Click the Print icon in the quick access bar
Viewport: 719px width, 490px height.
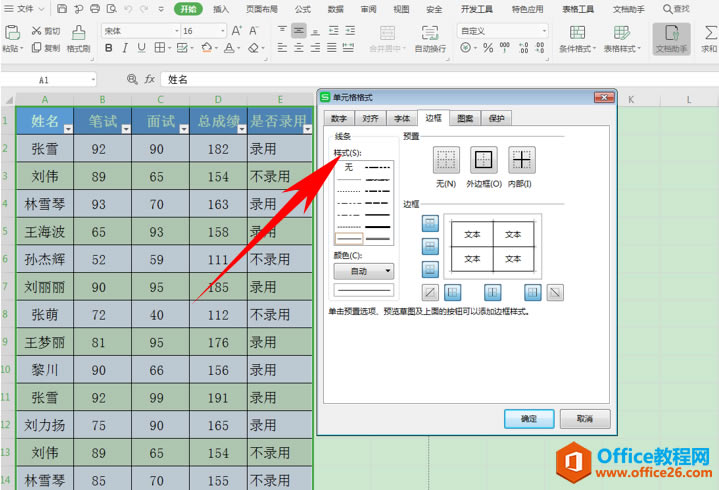[95, 8]
